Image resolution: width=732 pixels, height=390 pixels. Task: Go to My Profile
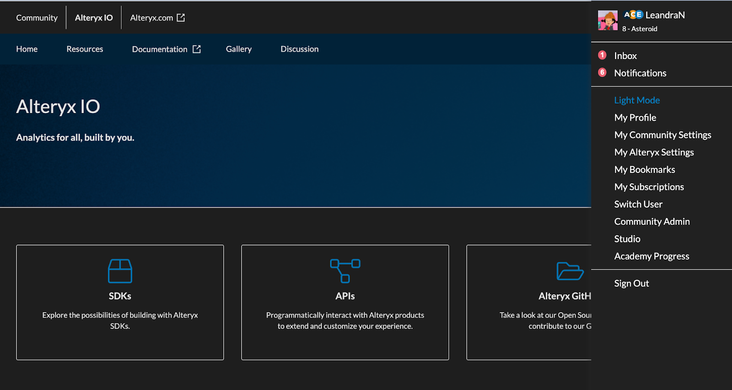635,118
